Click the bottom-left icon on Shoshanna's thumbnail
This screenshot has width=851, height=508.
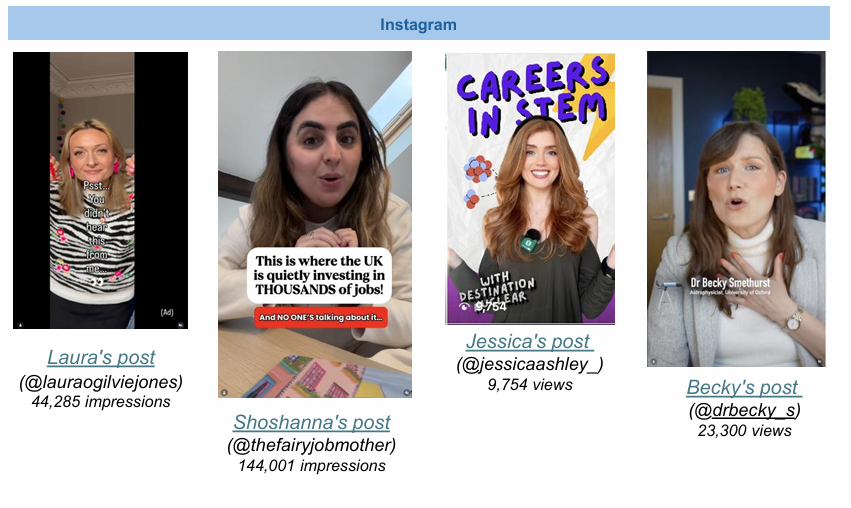(x=224, y=392)
